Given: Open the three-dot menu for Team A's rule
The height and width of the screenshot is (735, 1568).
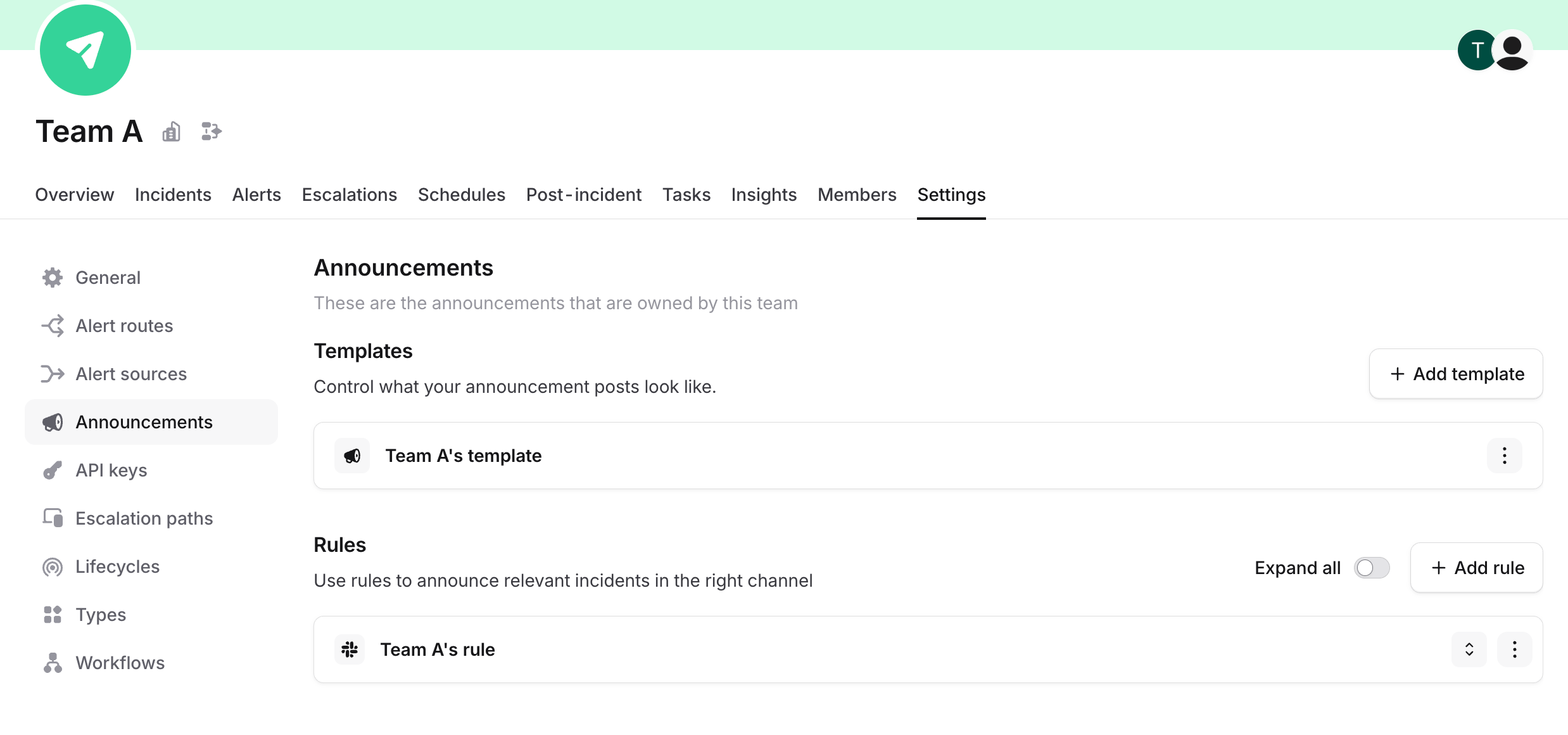Looking at the screenshot, I should 1515,649.
